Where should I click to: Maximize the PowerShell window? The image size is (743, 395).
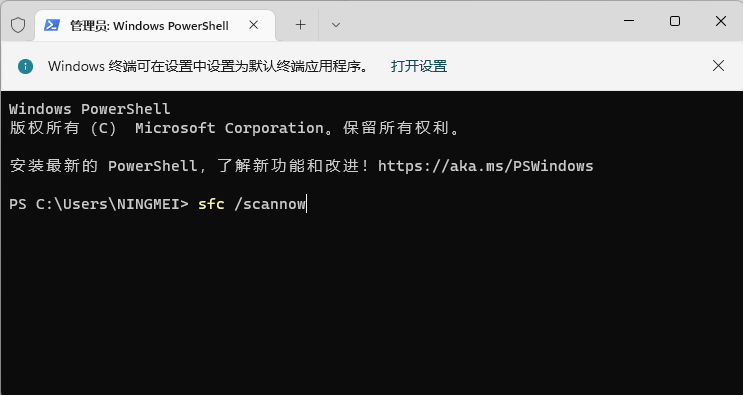pyautogui.click(x=675, y=21)
